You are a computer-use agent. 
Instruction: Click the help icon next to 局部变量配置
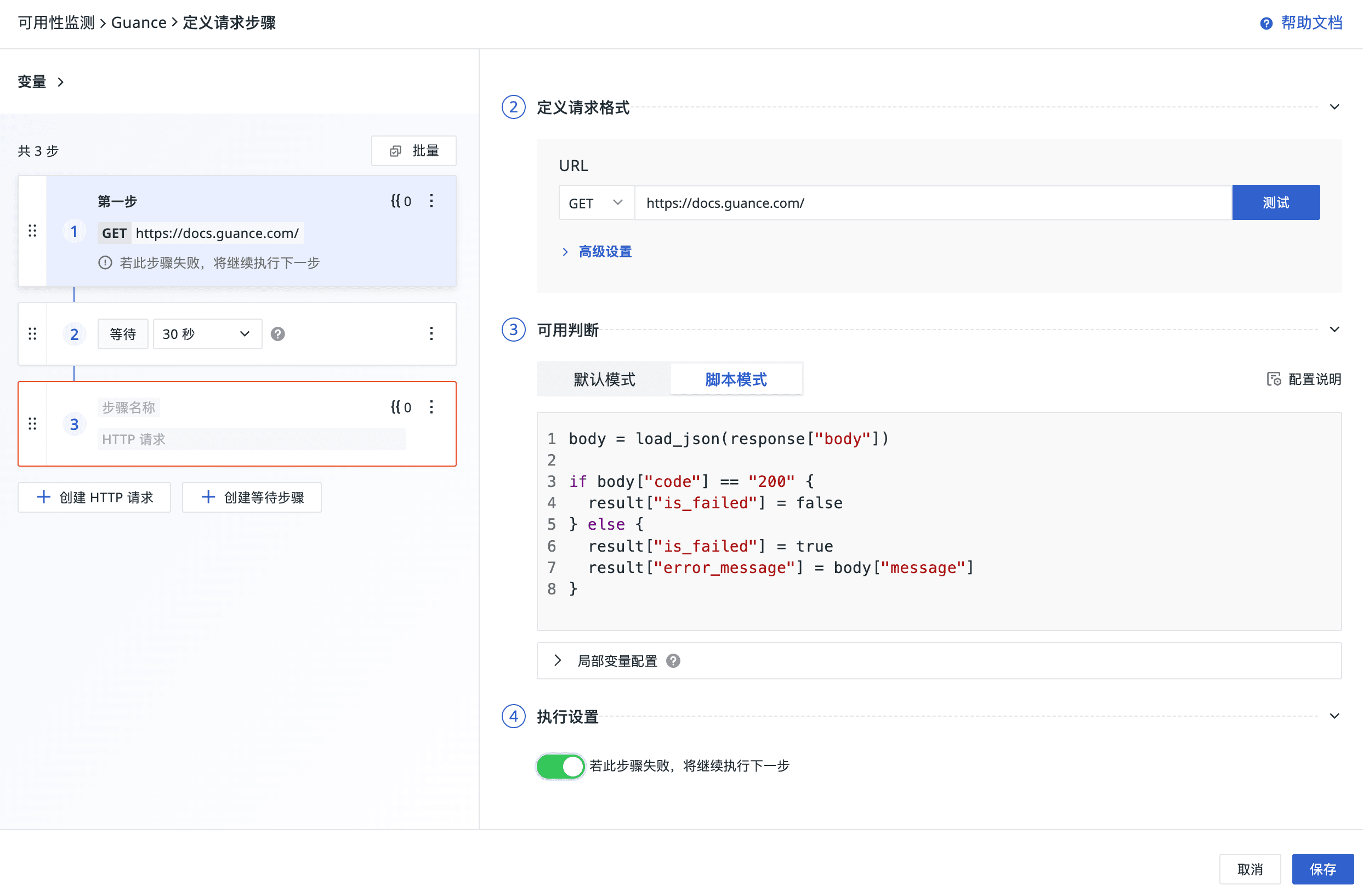point(673,661)
